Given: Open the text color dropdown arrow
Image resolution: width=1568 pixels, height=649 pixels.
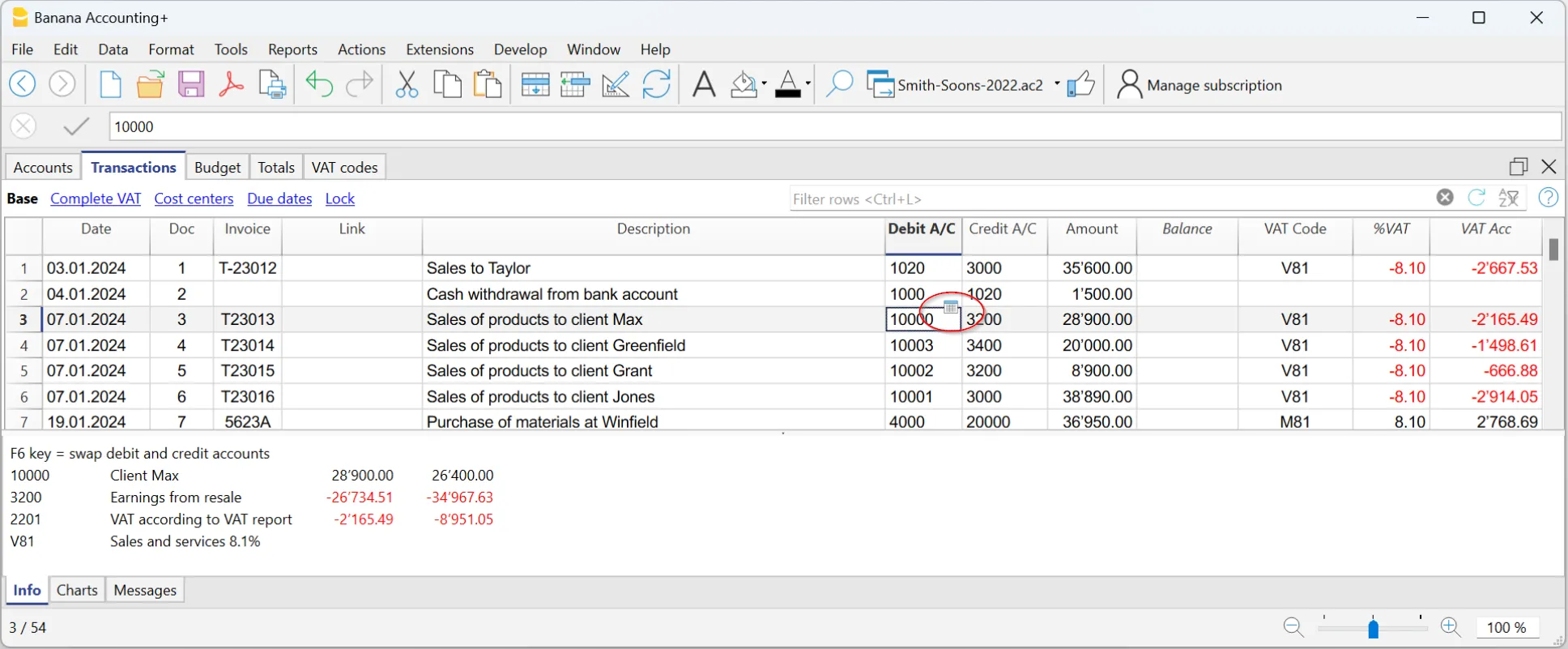Looking at the screenshot, I should click(807, 84).
